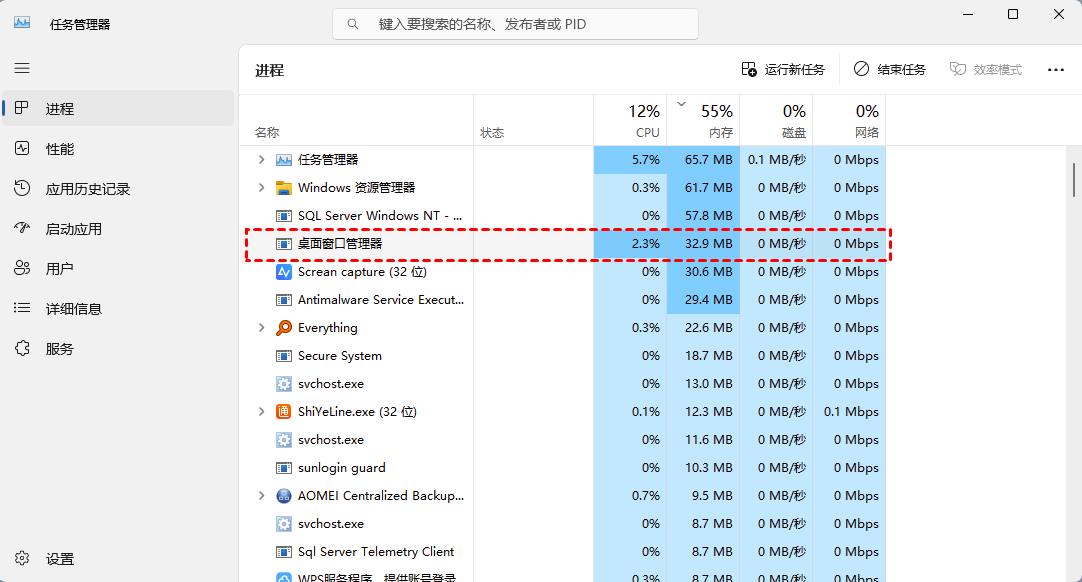The image size is (1082, 582).
Task: Click the gear icon of svchost.exe 11.6 MB
Action: pos(284,440)
